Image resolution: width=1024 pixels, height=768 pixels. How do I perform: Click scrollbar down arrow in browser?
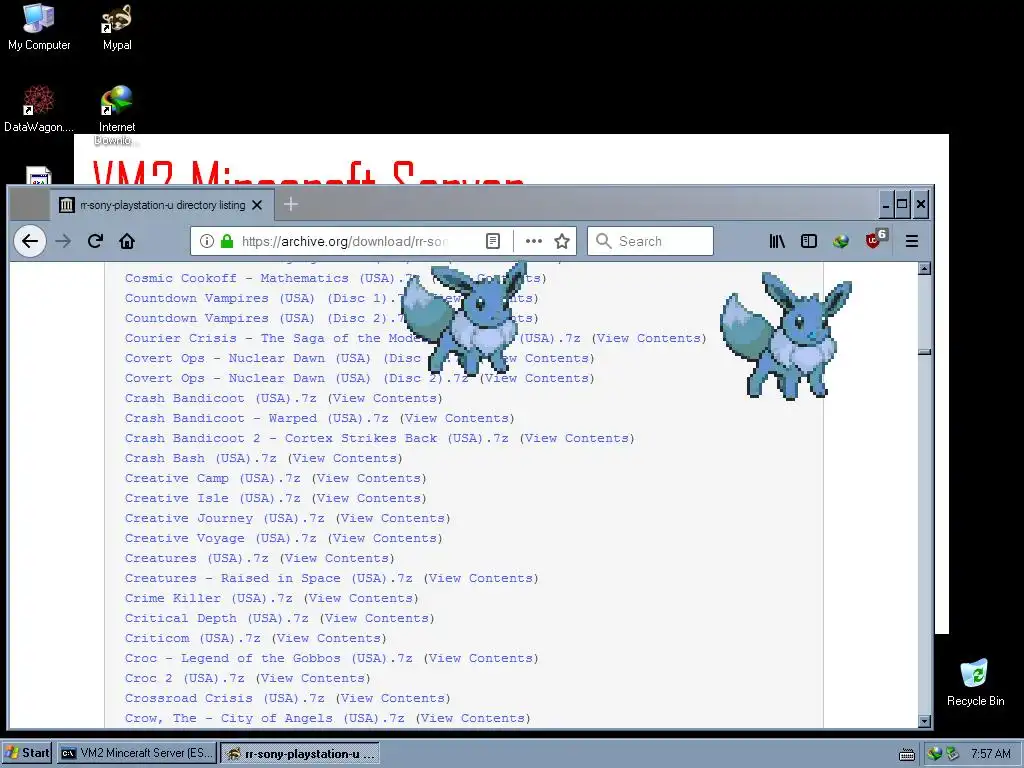924,721
